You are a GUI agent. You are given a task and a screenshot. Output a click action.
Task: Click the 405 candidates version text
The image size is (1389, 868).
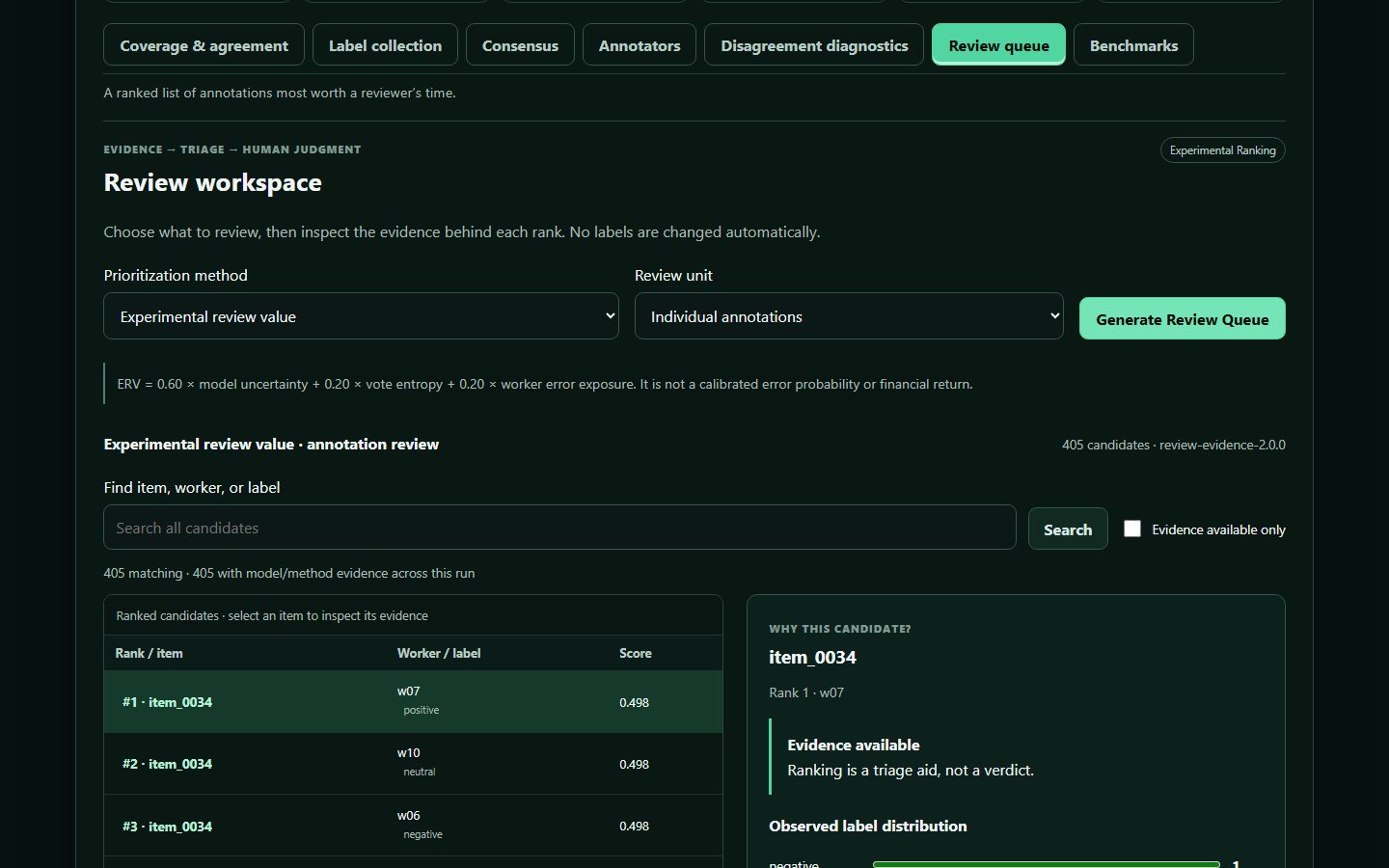[1173, 445]
